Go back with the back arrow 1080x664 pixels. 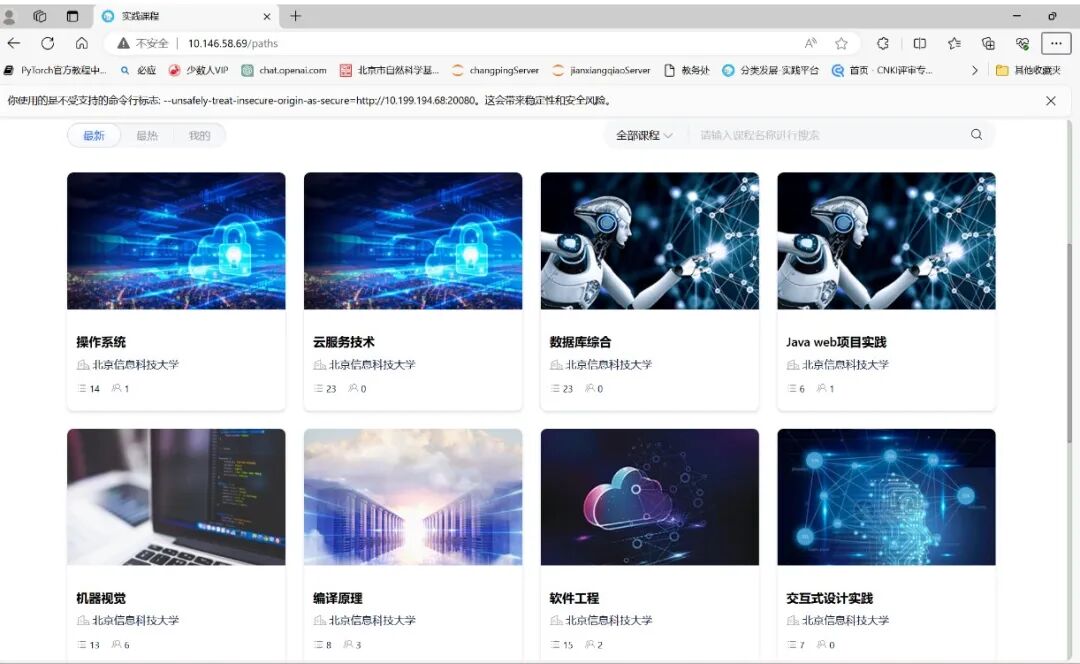pyautogui.click(x=14, y=43)
